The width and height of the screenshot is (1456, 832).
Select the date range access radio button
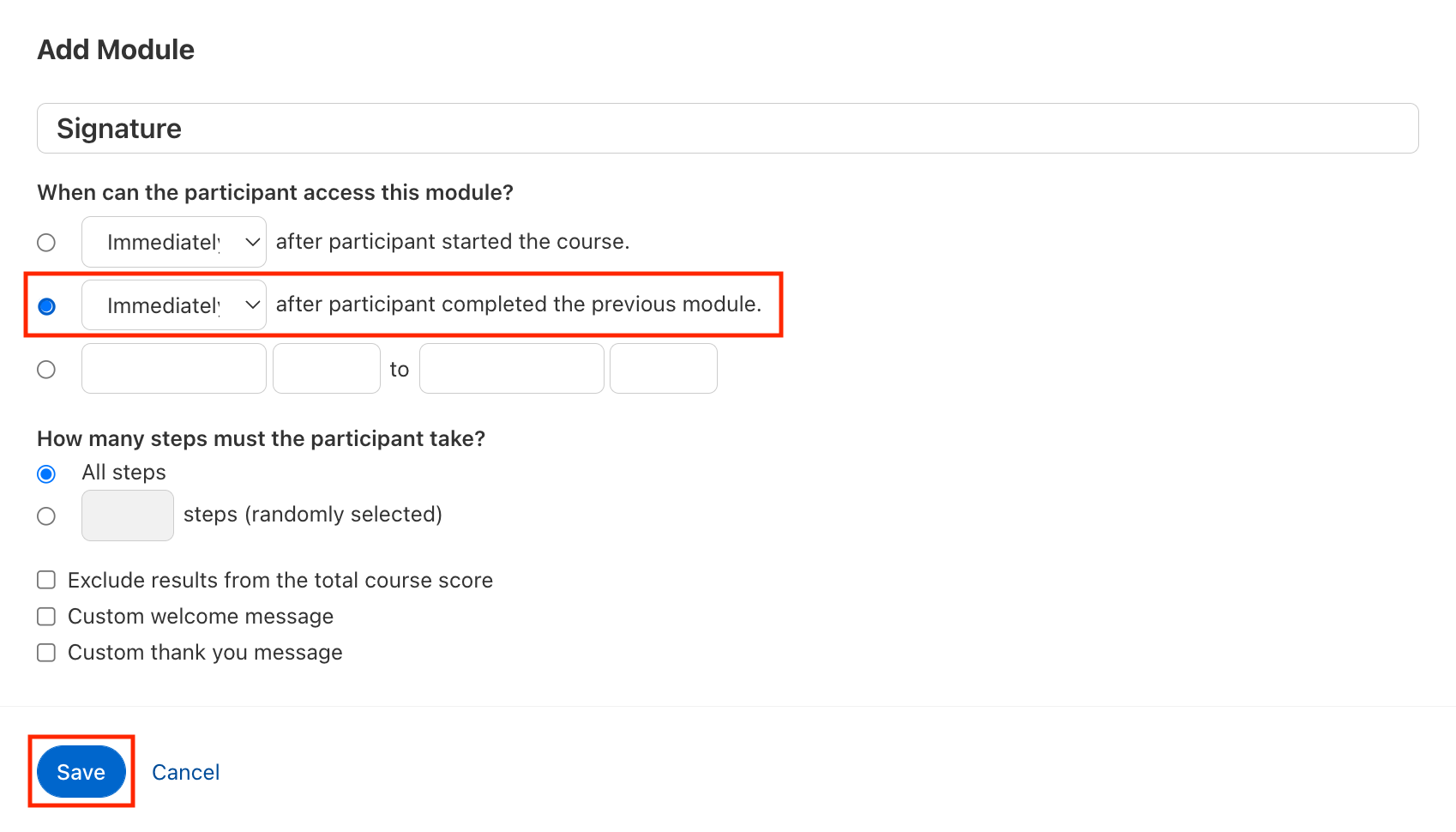46,370
